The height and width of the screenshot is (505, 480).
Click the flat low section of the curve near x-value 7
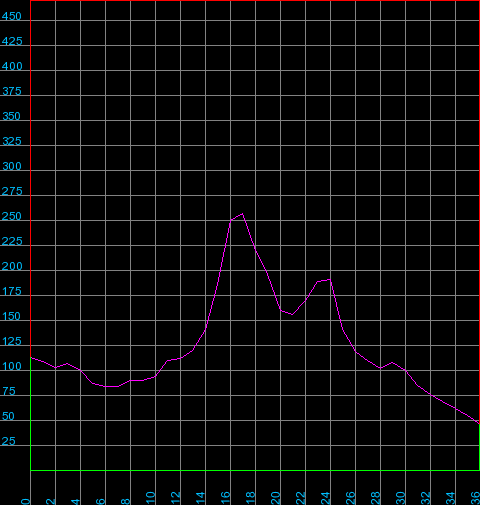[x=112, y=386]
